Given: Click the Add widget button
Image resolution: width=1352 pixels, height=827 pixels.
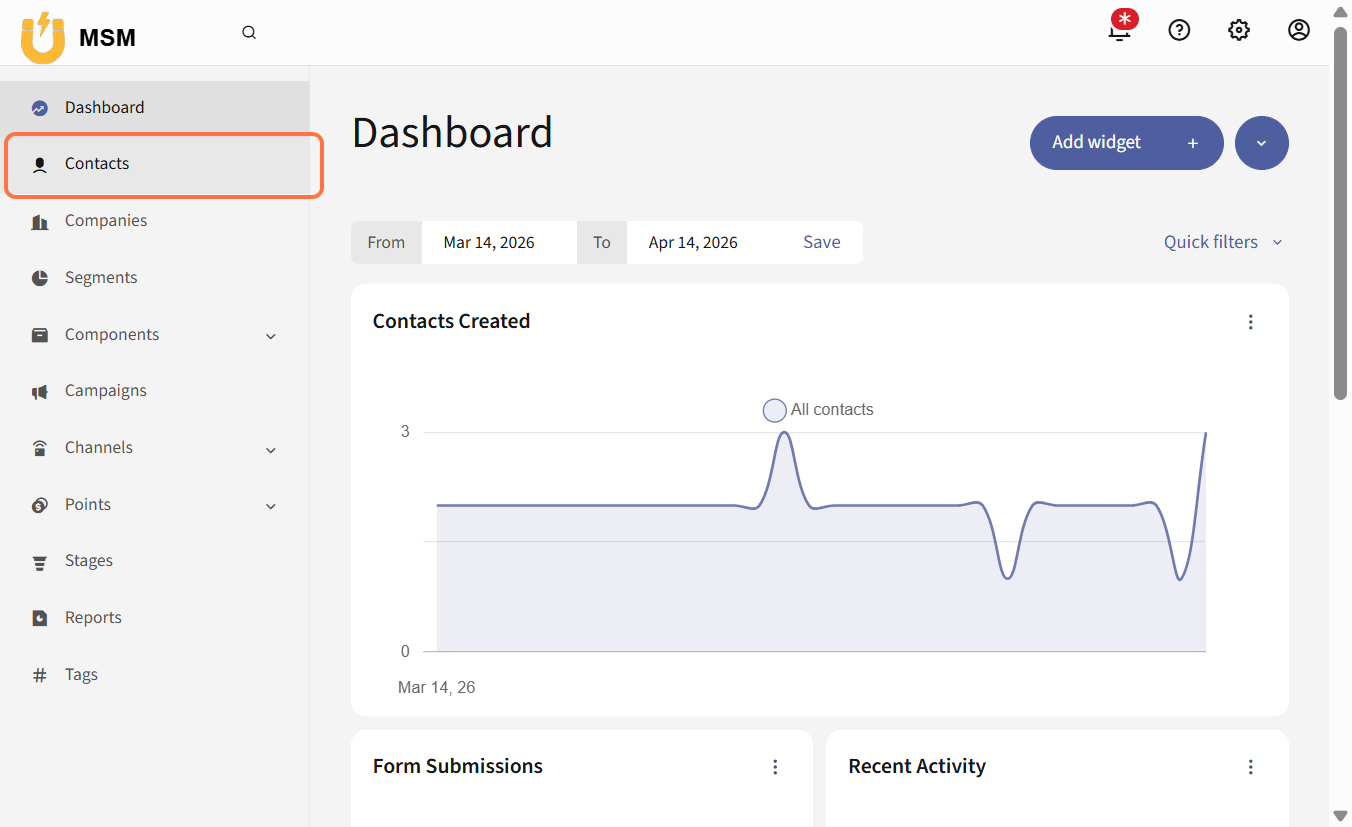Looking at the screenshot, I should [x=1126, y=143].
